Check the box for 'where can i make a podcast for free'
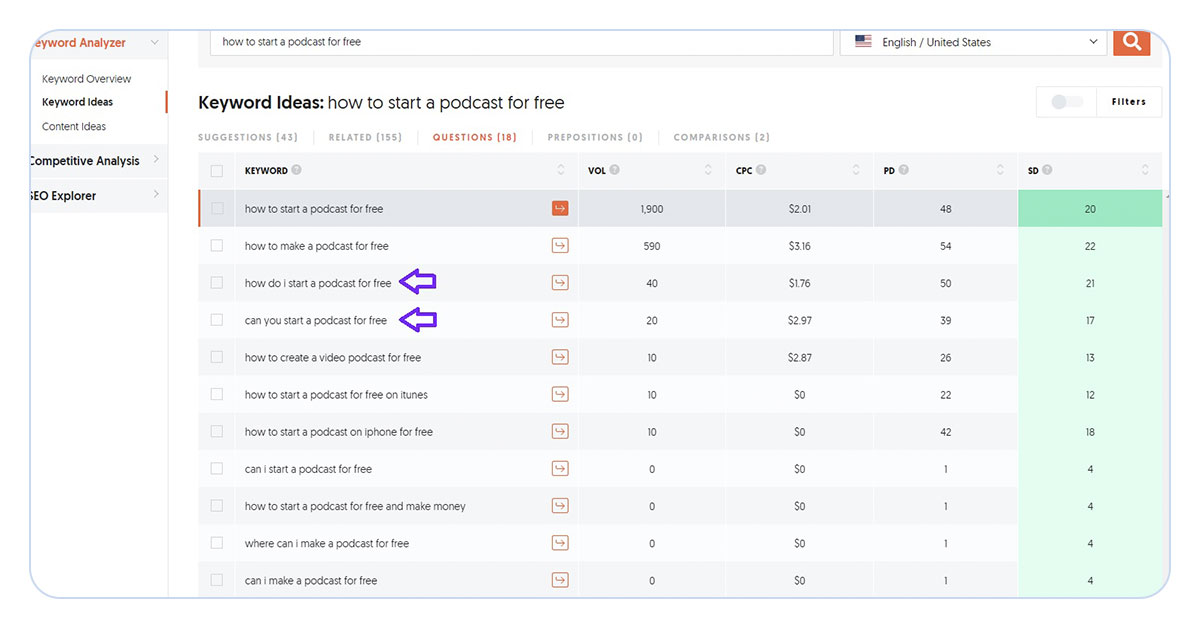Screen dimensions: 1200x628 [217, 543]
